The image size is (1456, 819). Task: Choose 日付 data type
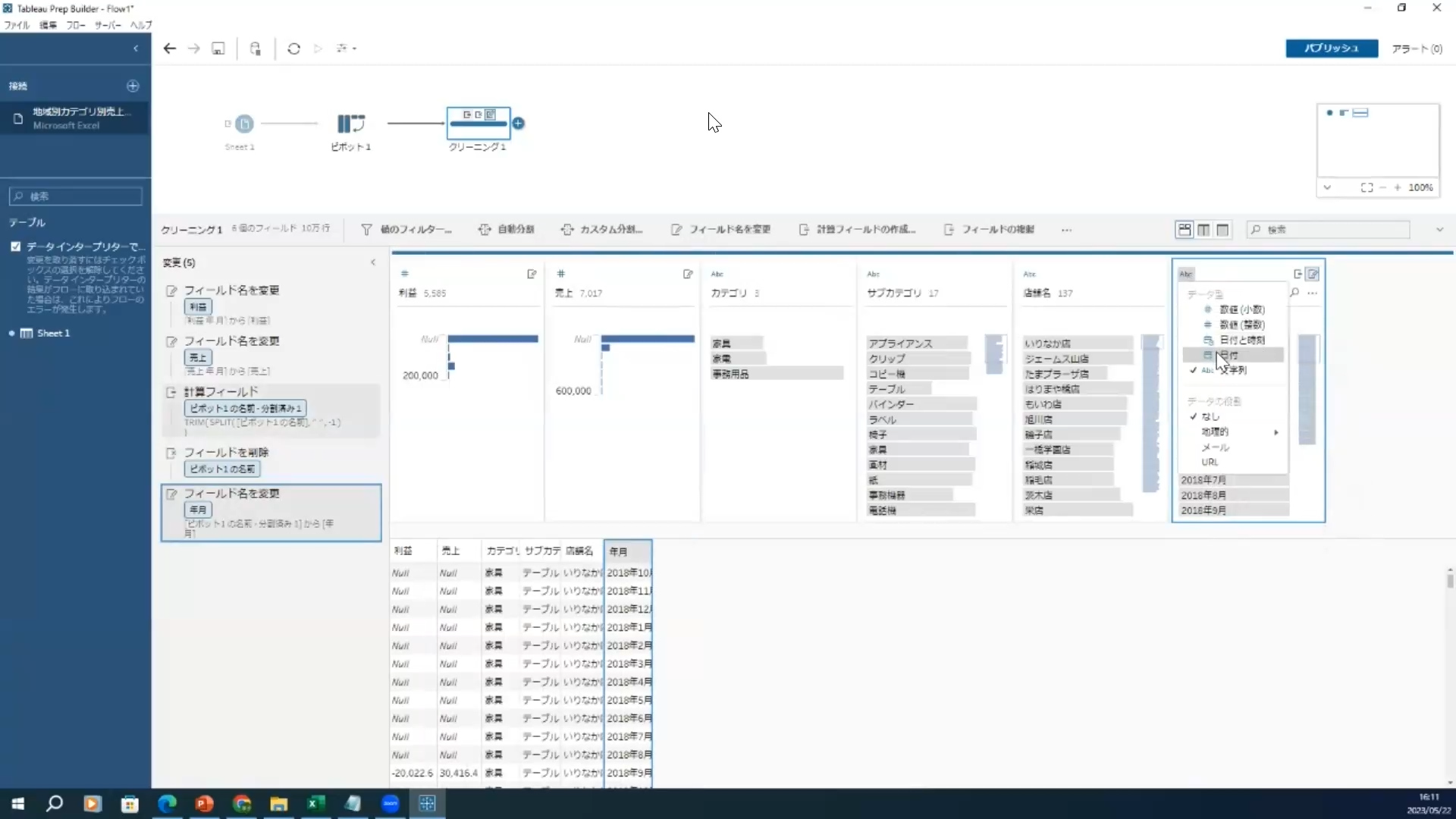click(x=1233, y=355)
